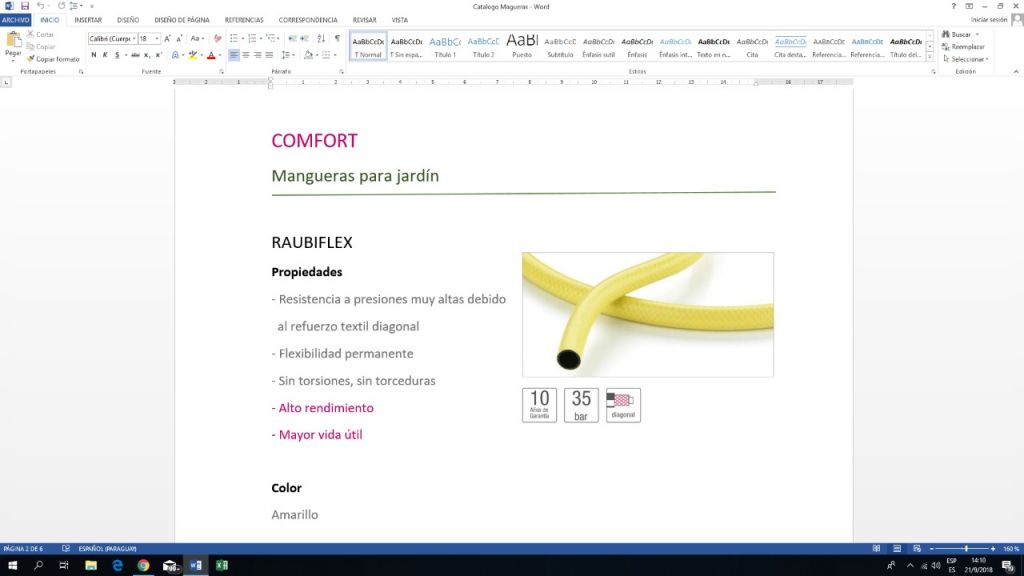Viewport: 1024px width, 576px height.
Task: Apply the Título 2 style
Action: click(x=483, y=46)
